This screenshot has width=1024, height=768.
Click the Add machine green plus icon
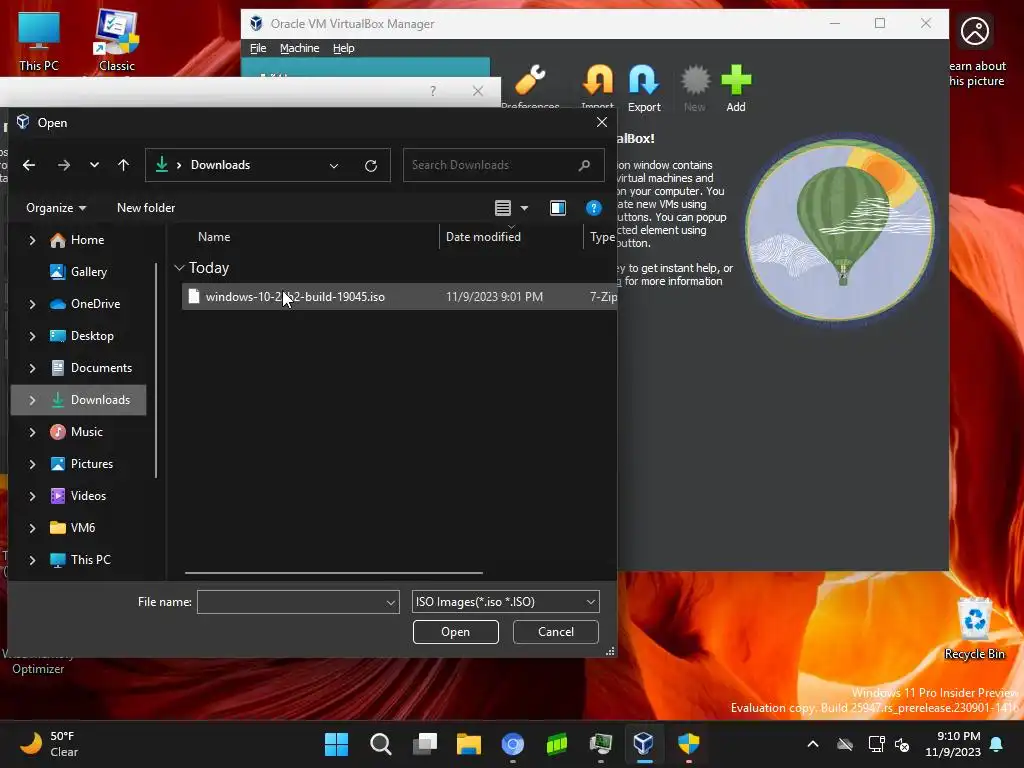736,88
